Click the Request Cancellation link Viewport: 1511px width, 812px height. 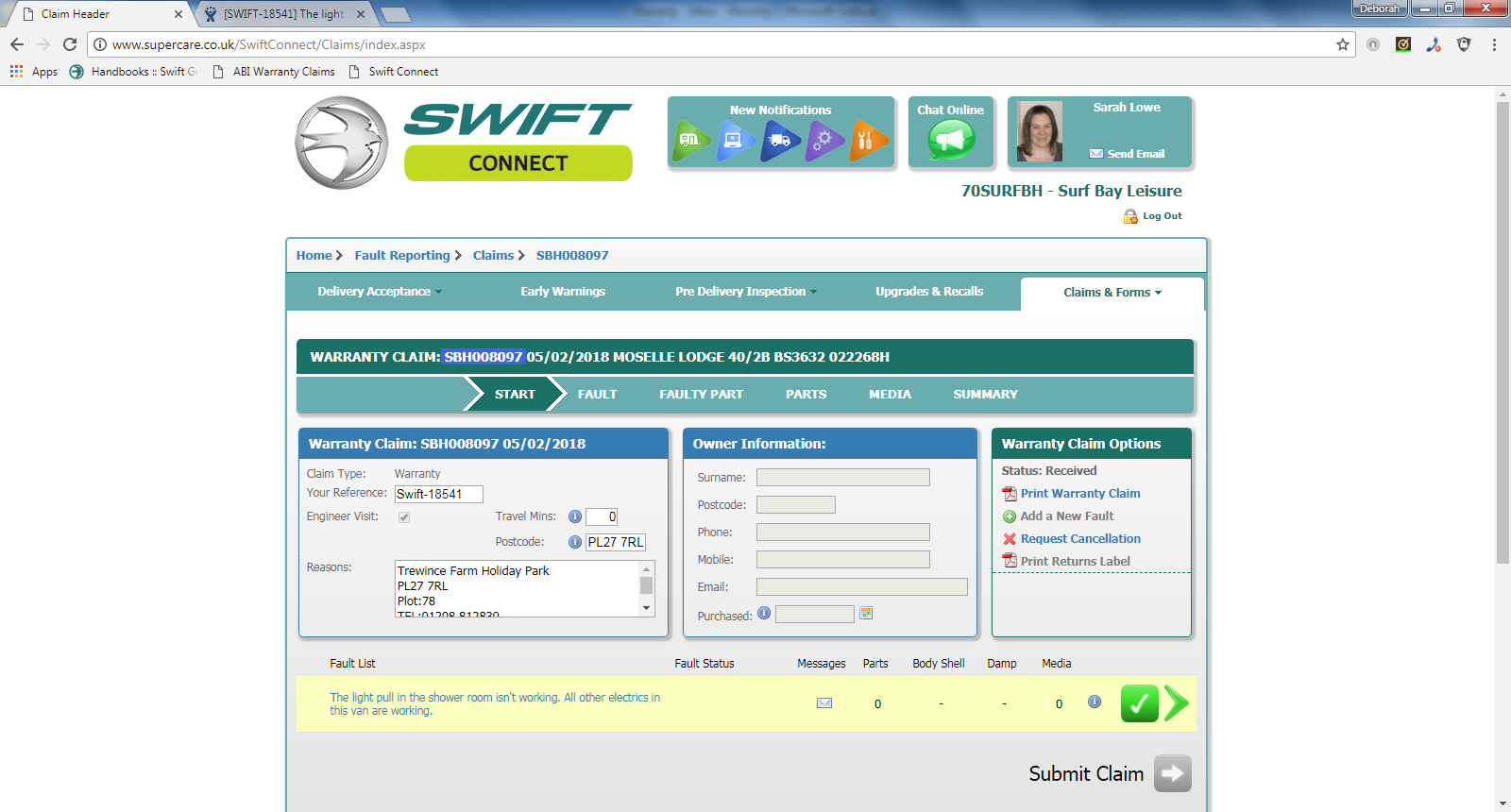[1080, 539]
